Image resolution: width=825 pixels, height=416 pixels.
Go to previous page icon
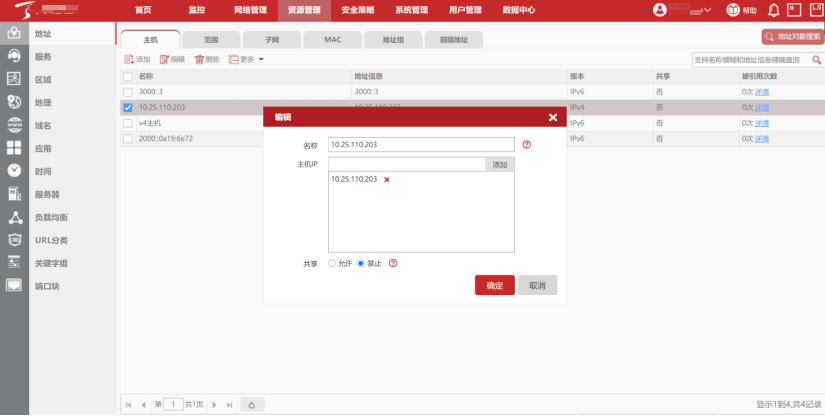tap(144, 404)
